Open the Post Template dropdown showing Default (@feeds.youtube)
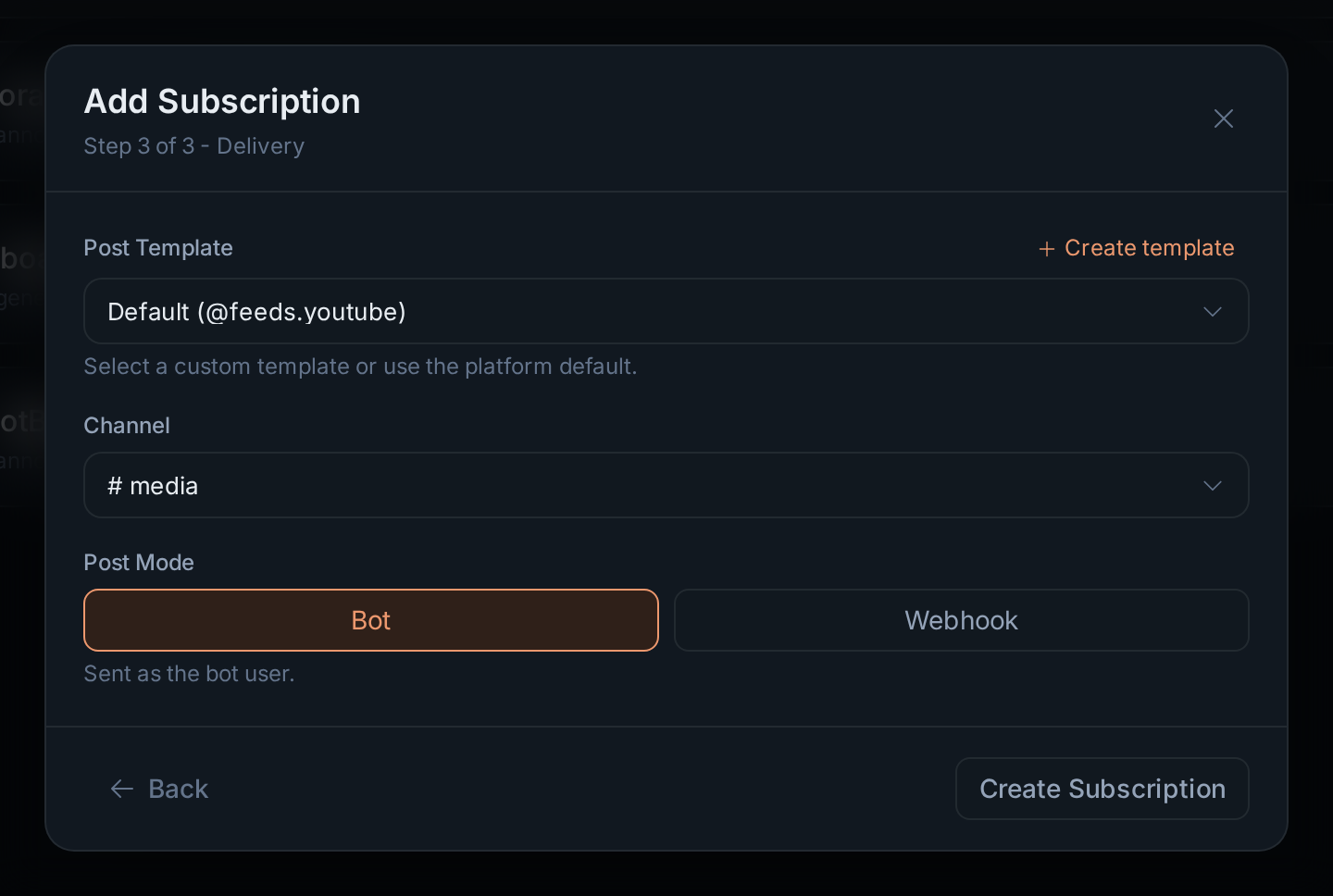 tap(666, 311)
